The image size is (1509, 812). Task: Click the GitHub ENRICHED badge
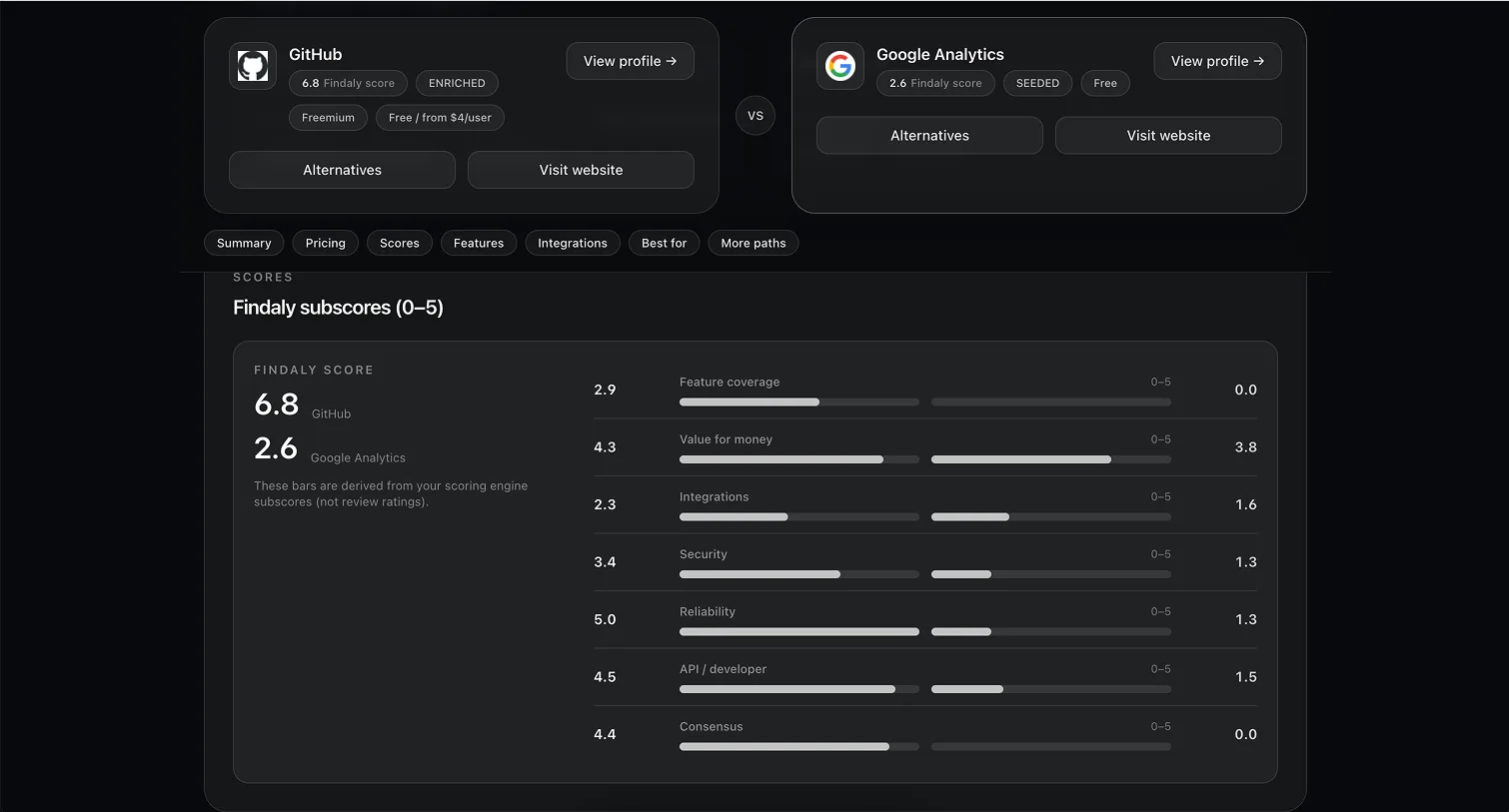457,83
